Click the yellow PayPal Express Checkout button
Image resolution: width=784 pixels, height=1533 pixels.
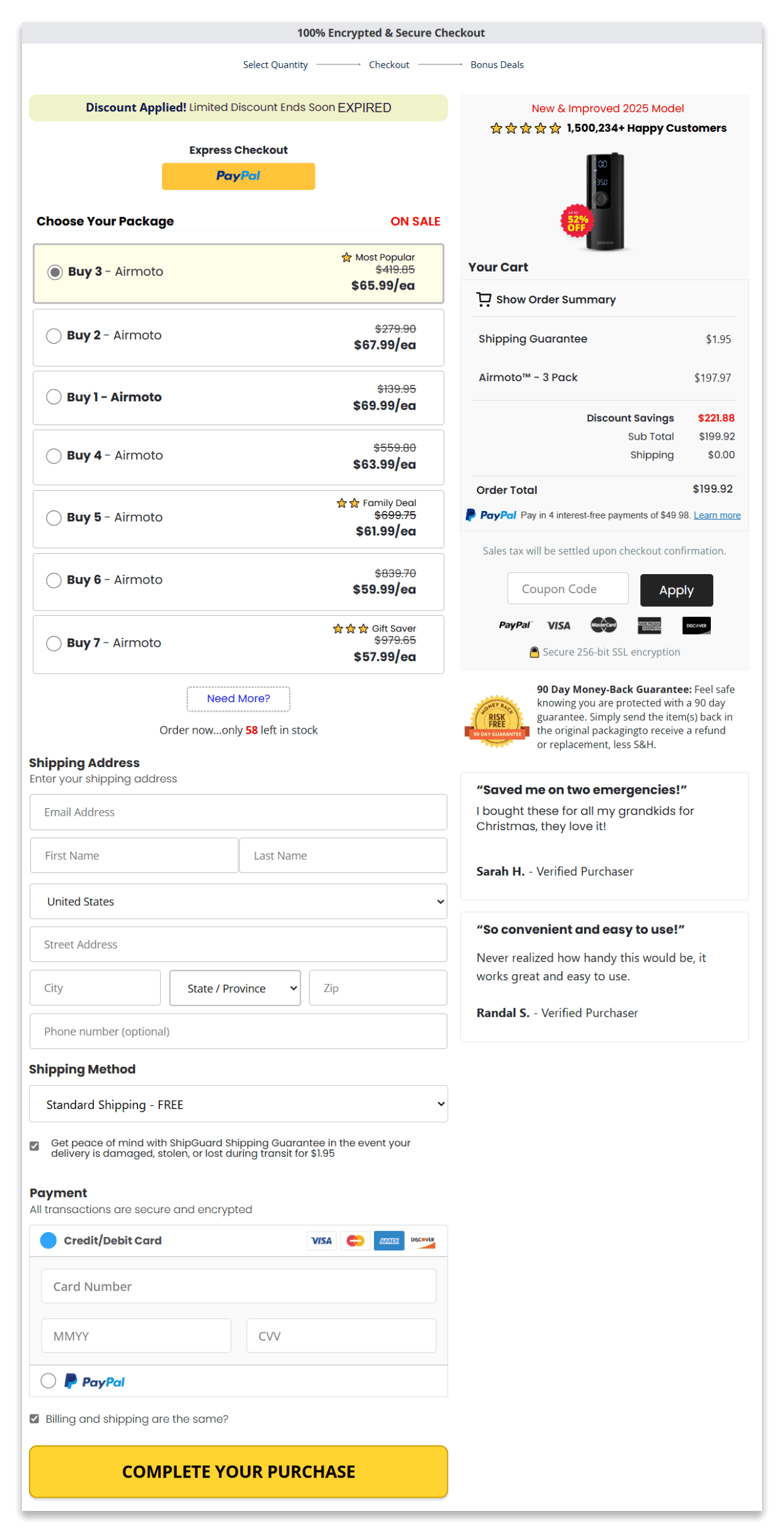click(238, 177)
